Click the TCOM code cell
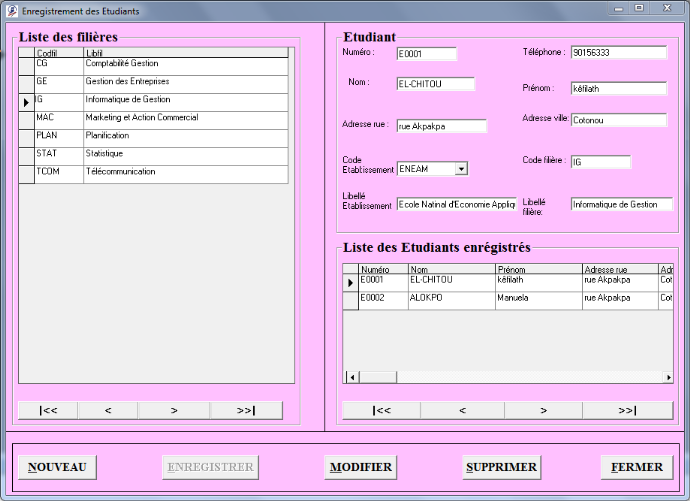This screenshot has height=501, width=690. [59, 175]
